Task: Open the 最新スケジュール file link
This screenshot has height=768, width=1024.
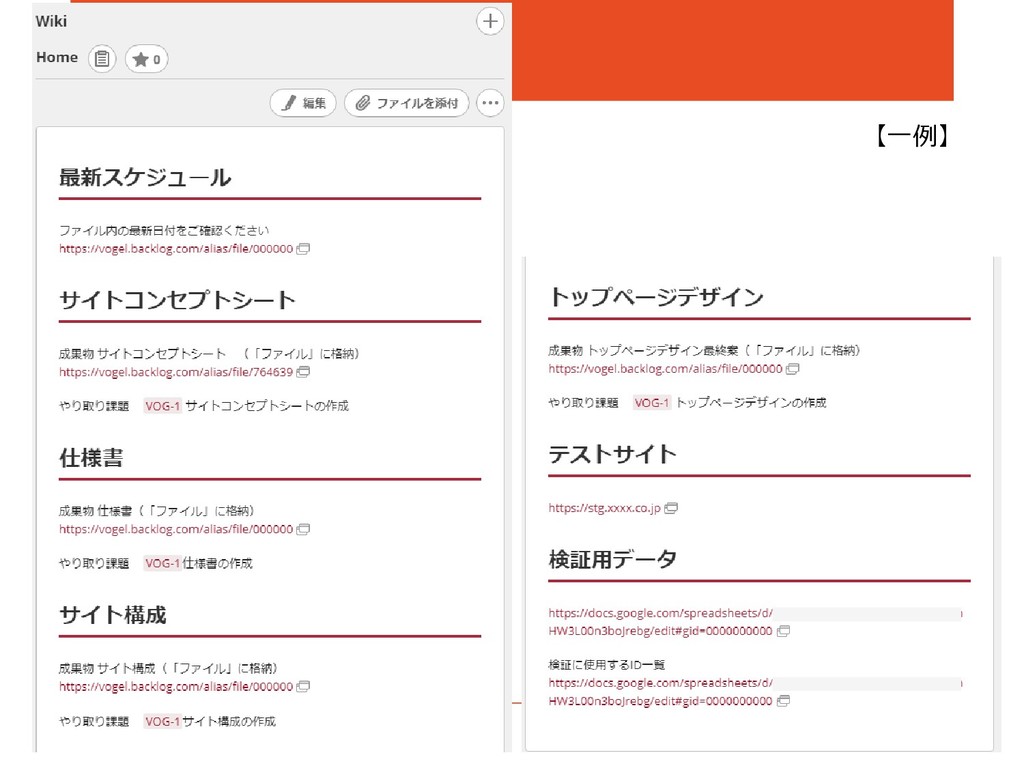Action: point(176,249)
